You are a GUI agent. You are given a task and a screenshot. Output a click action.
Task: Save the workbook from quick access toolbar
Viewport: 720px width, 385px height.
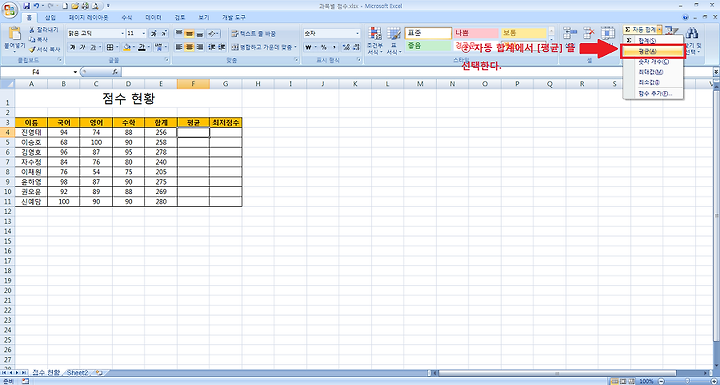(x=27, y=6)
